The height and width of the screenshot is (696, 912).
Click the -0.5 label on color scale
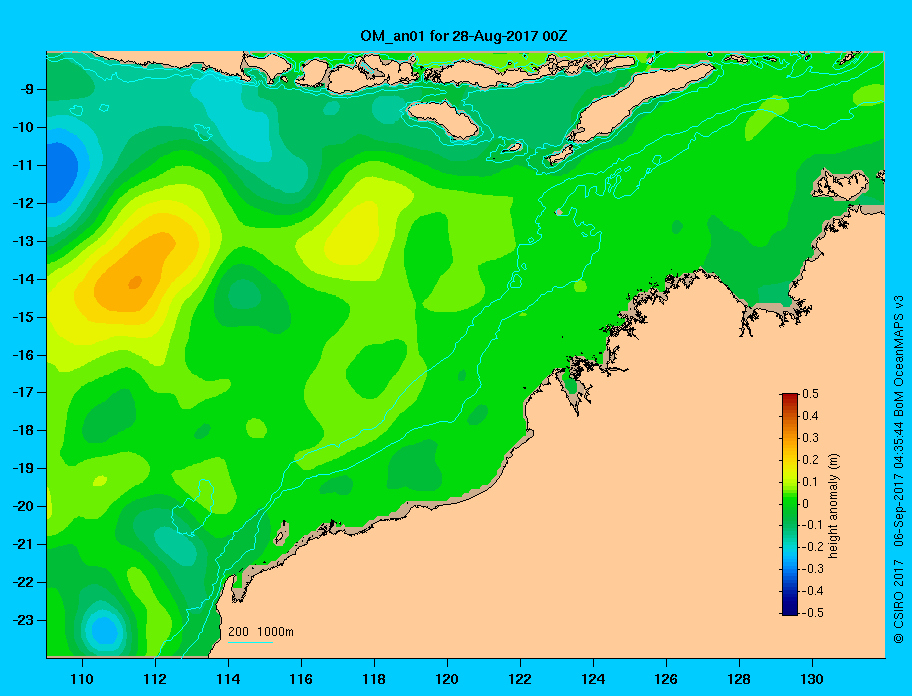point(813,613)
